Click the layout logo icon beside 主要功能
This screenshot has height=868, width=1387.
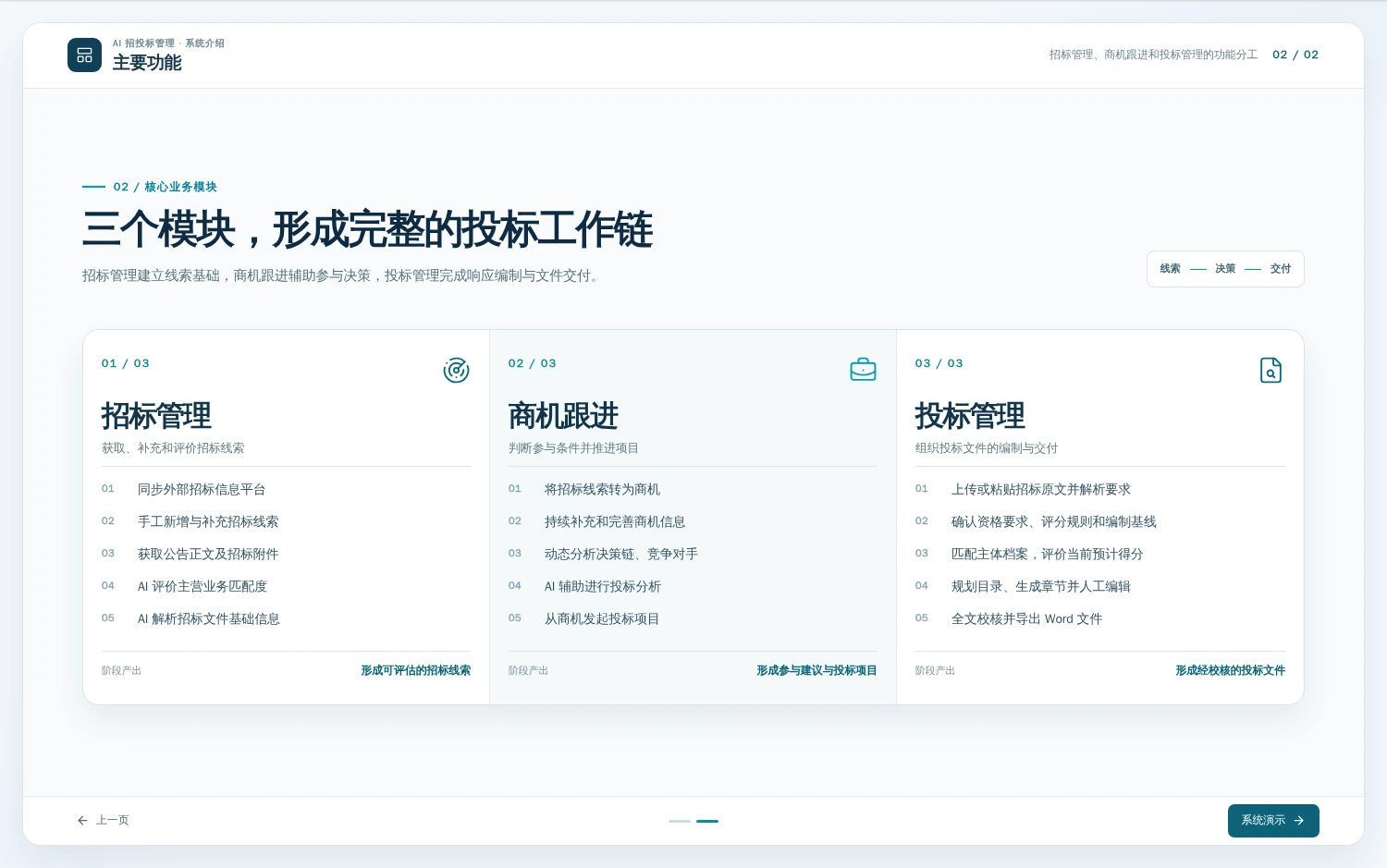(84, 55)
